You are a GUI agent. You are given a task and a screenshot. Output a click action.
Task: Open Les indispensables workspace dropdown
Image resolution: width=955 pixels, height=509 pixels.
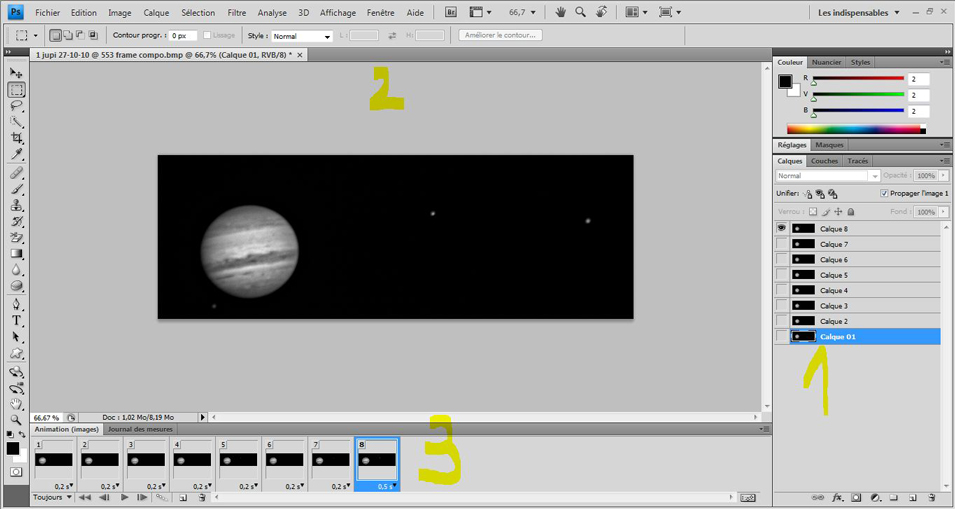[x=857, y=12]
